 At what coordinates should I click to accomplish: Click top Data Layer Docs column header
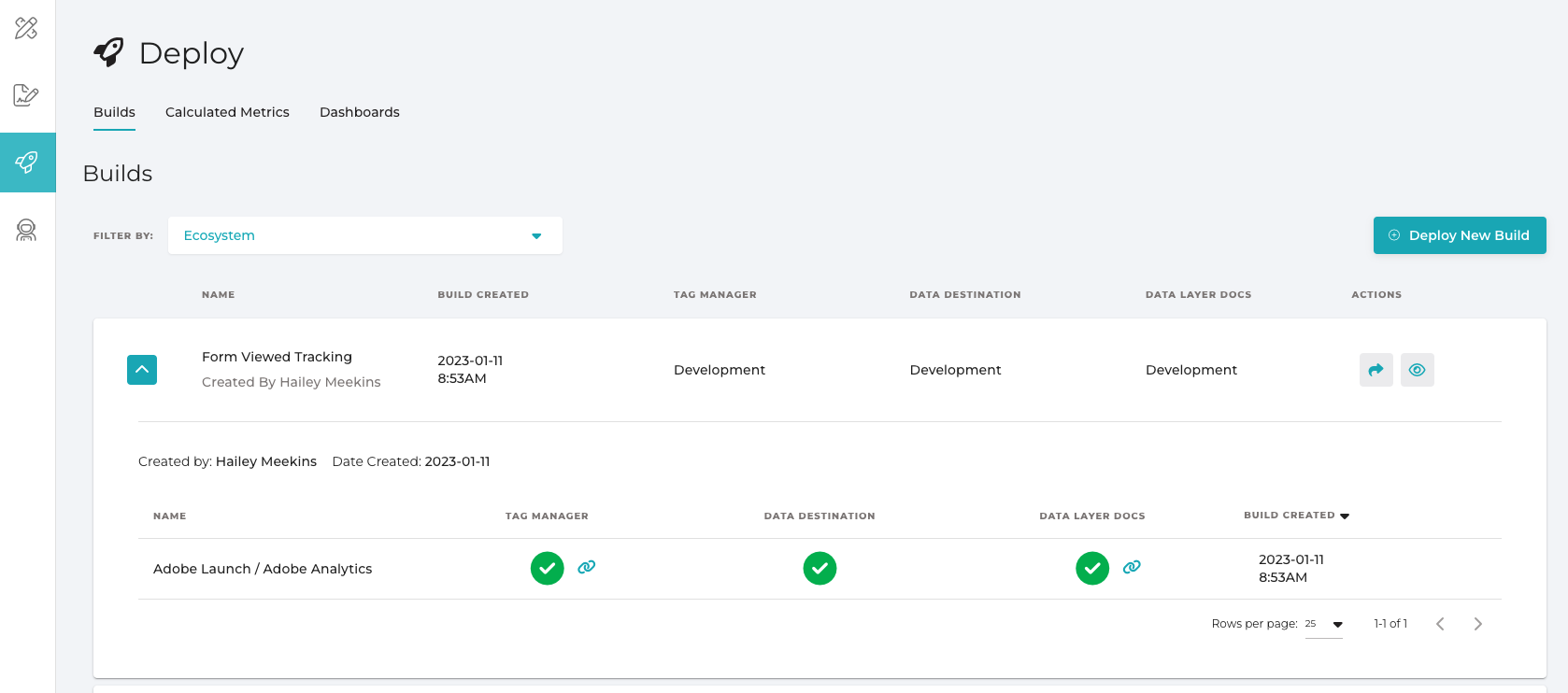pos(1198,295)
